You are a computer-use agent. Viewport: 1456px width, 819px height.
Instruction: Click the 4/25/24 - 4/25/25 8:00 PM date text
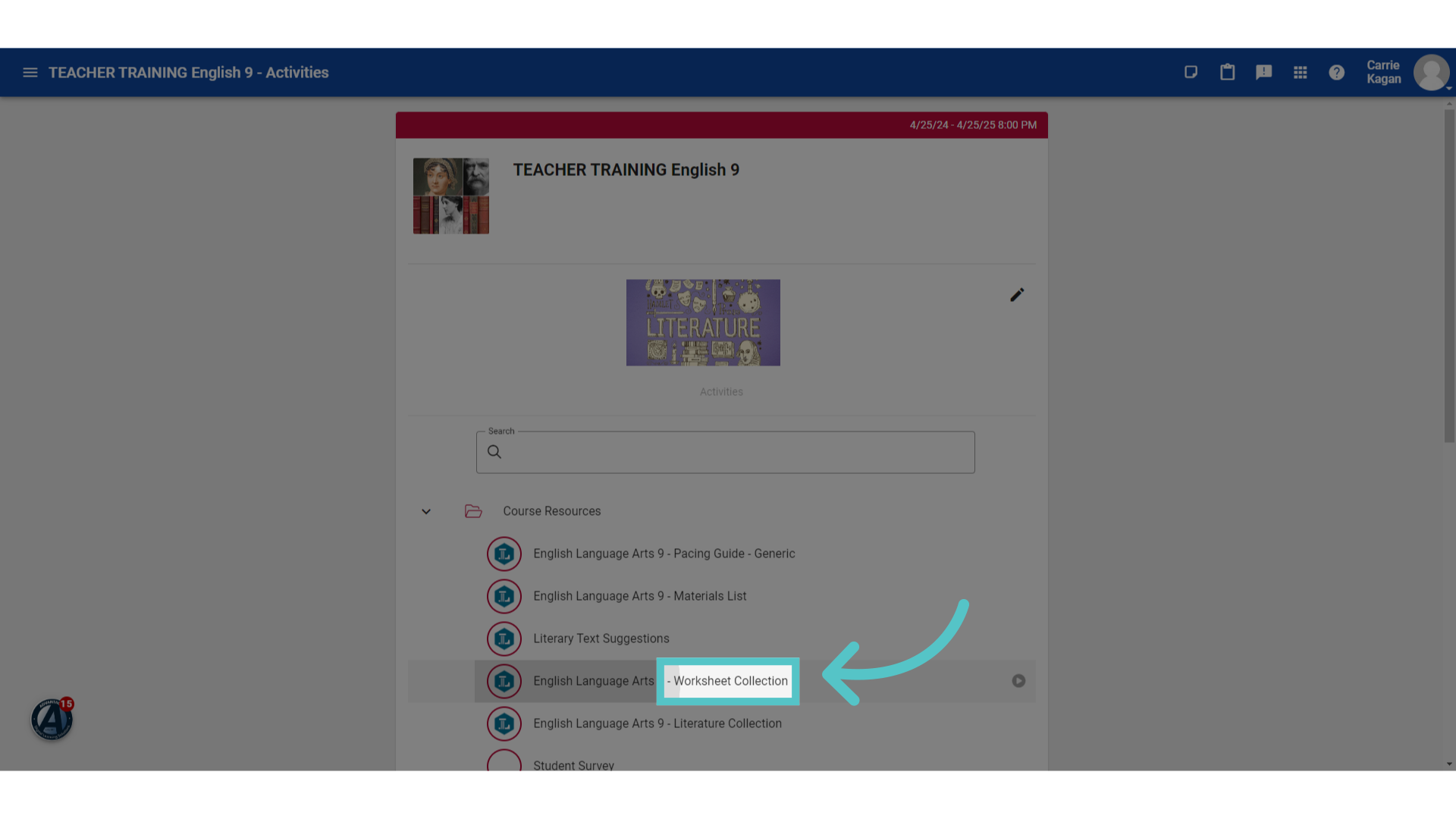(973, 125)
